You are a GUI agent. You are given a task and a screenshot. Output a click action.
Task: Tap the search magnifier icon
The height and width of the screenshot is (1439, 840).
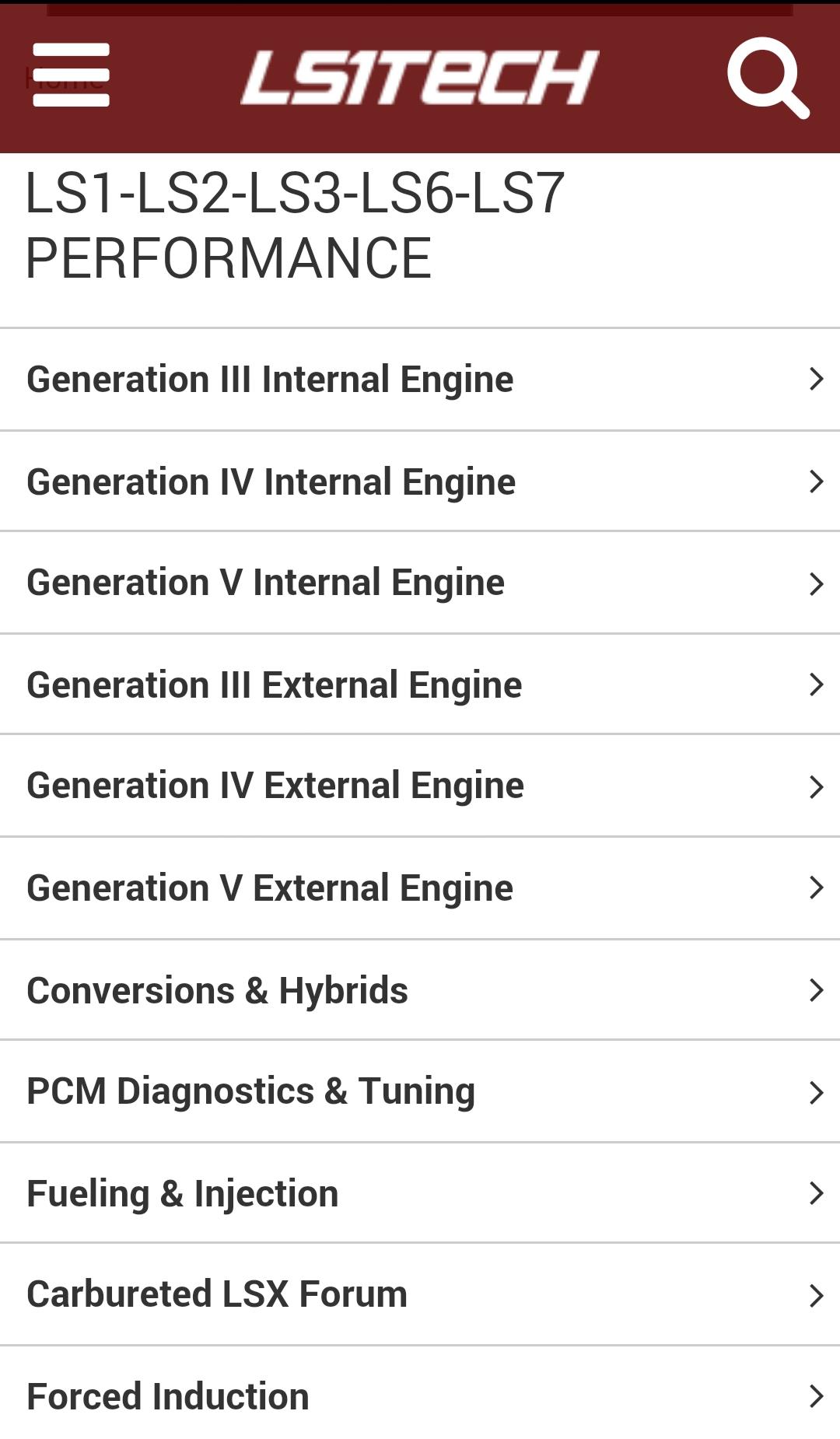coord(768,77)
